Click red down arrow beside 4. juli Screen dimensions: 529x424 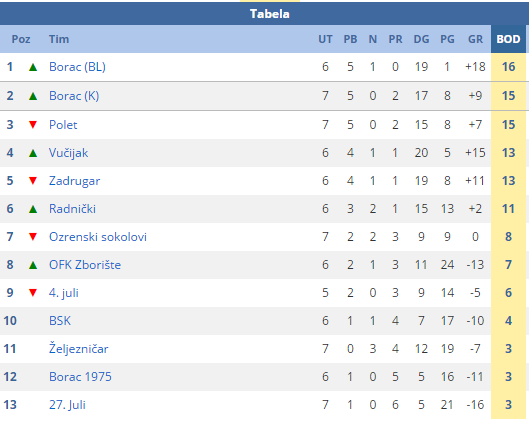coord(33,293)
